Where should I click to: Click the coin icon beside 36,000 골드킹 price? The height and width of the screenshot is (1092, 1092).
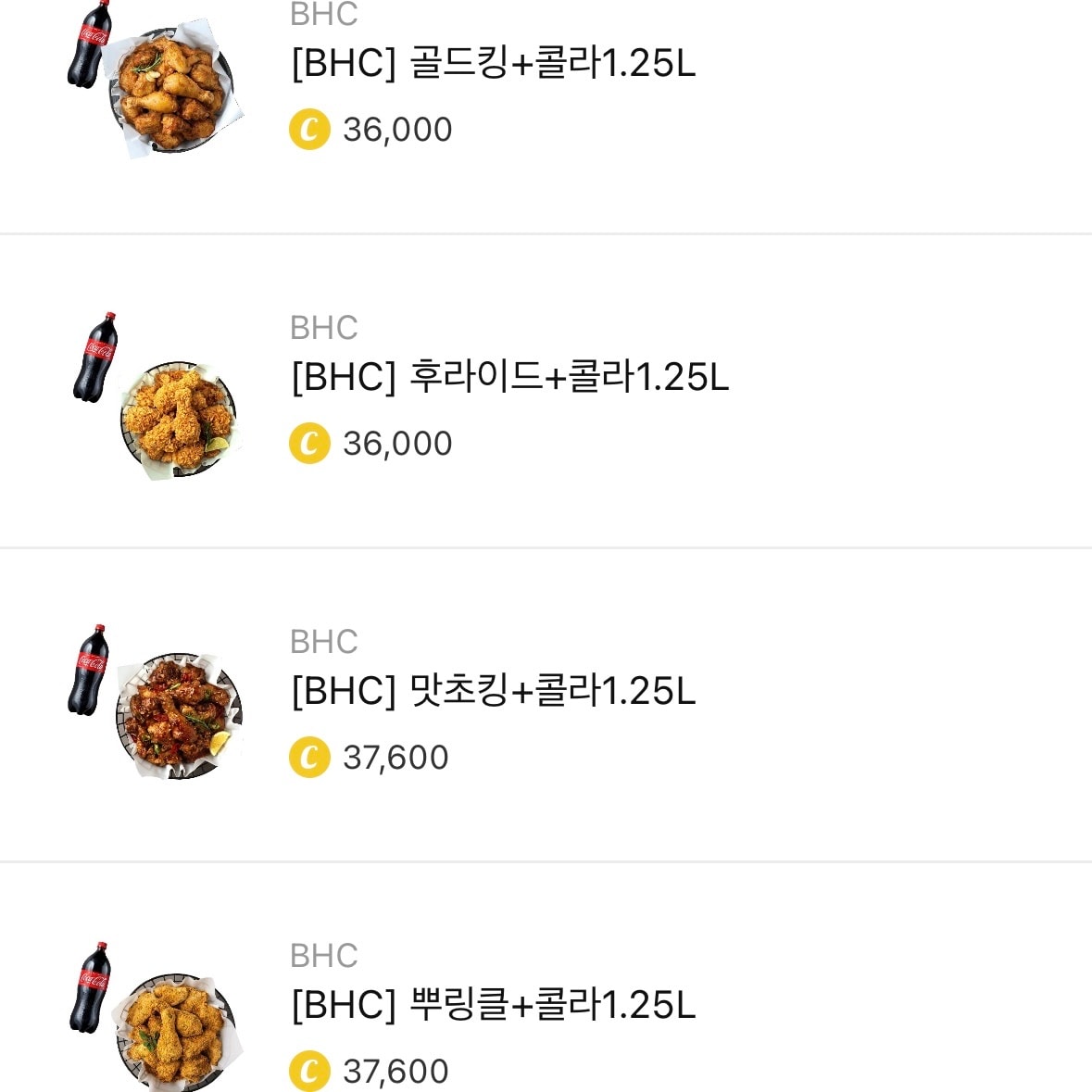(309, 130)
